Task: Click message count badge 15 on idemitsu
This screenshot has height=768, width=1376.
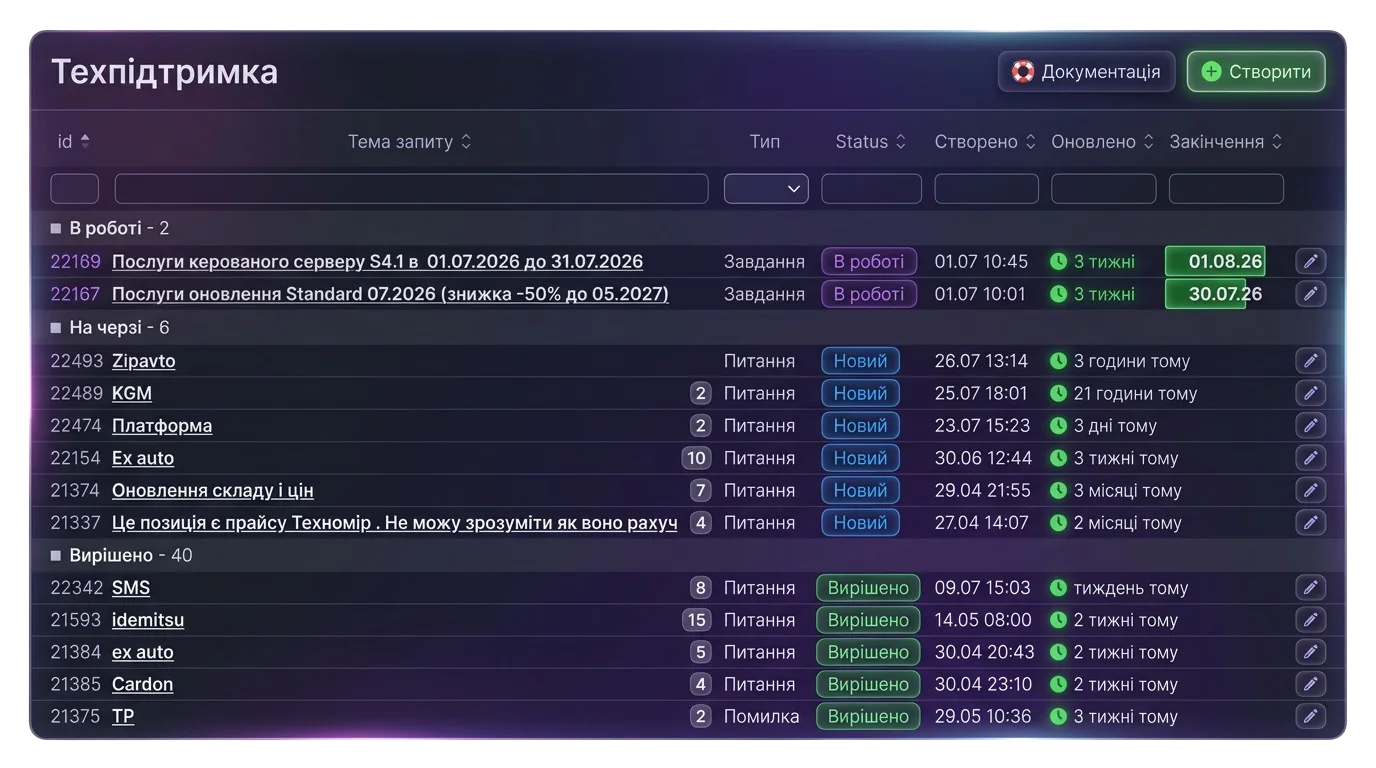Action: (696, 620)
